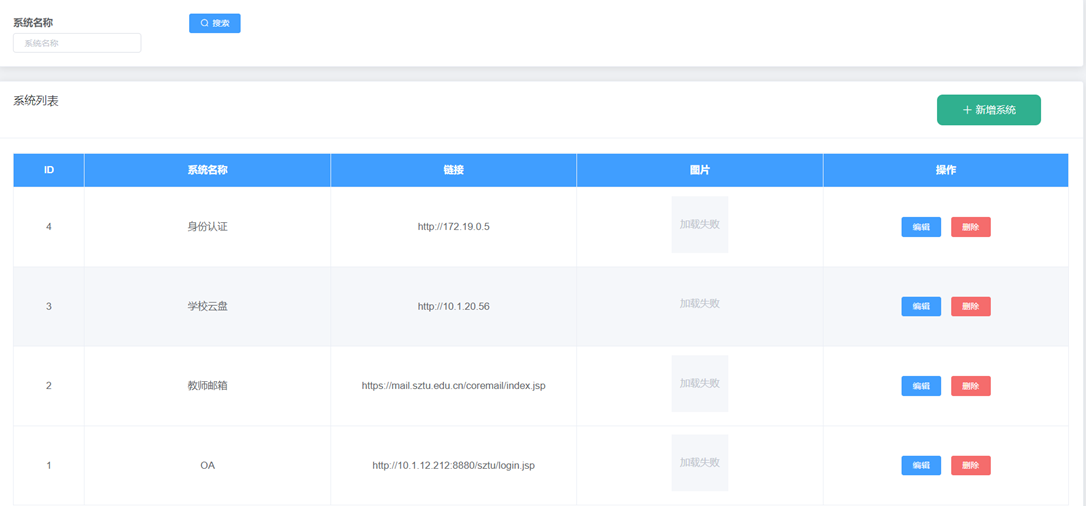Click the green 新增系统 button
1086x506 pixels.
pos(988,110)
